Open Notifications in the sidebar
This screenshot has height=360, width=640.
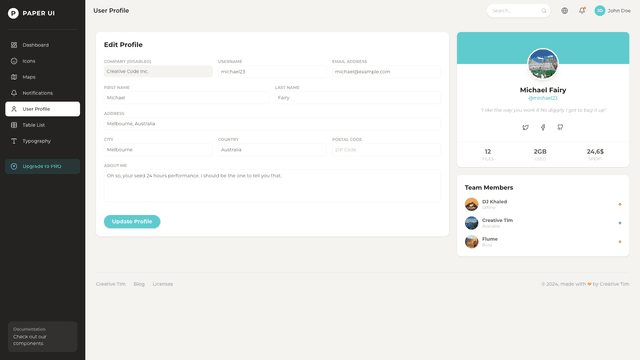pos(42,93)
